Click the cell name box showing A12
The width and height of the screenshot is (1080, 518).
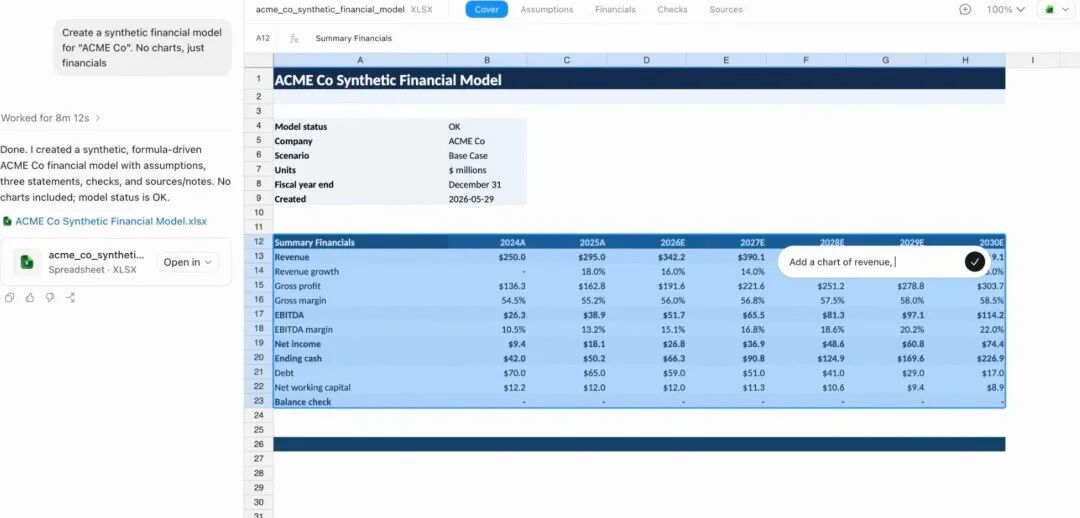click(x=262, y=39)
